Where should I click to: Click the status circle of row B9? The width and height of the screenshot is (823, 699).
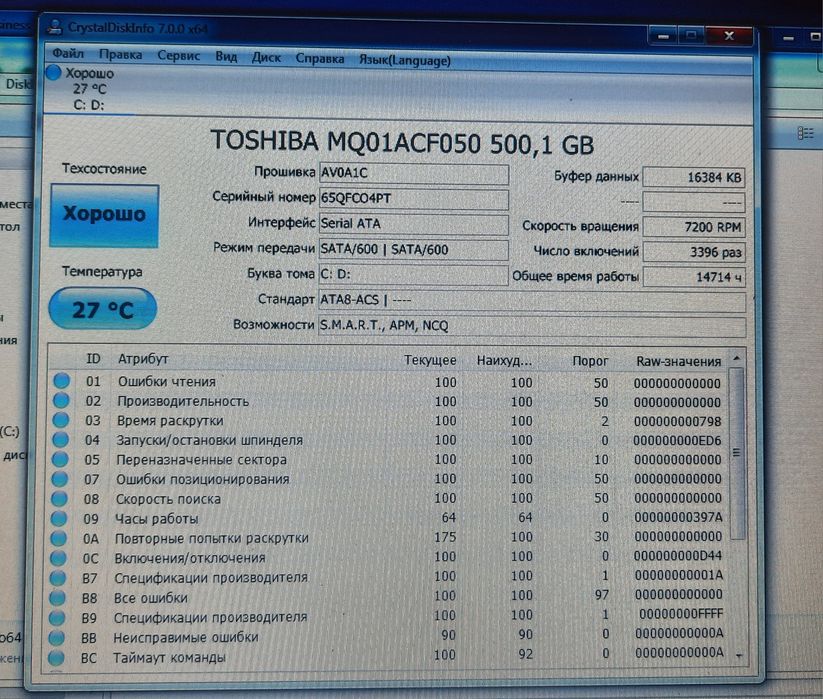pos(57,618)
